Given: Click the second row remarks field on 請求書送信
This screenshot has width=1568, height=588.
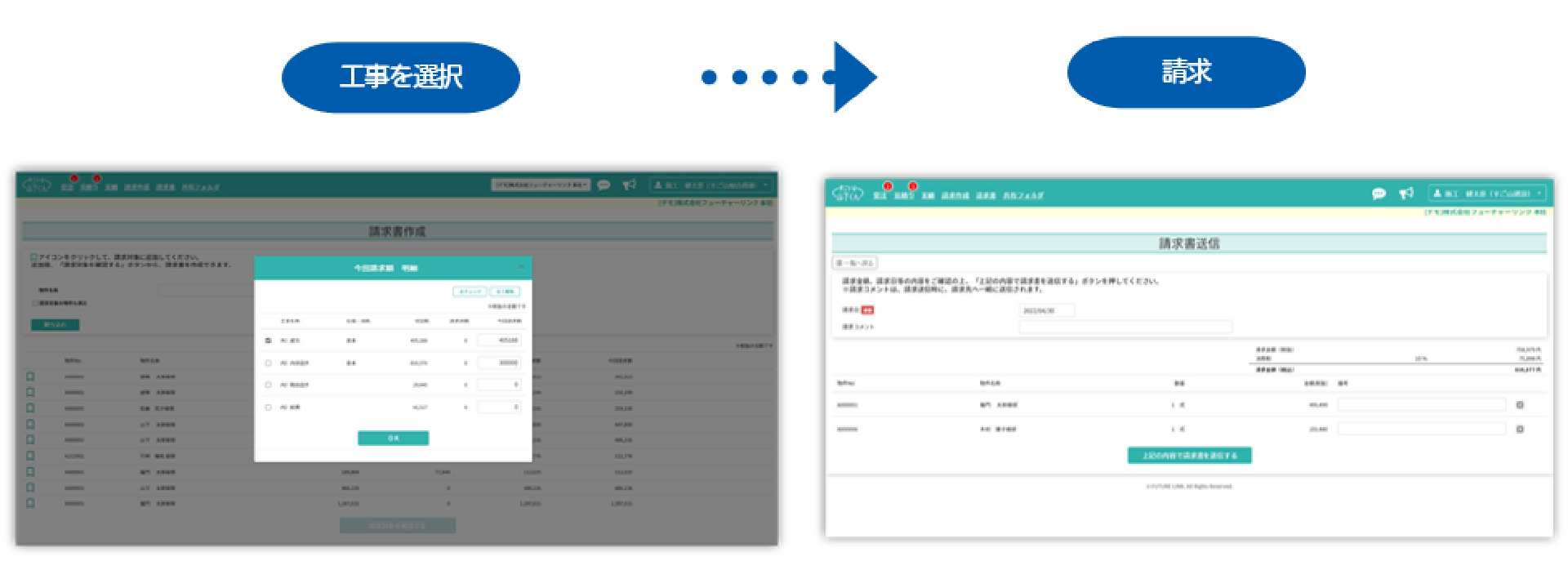Looking at the screenshot, I should (x=1422, y=429).
